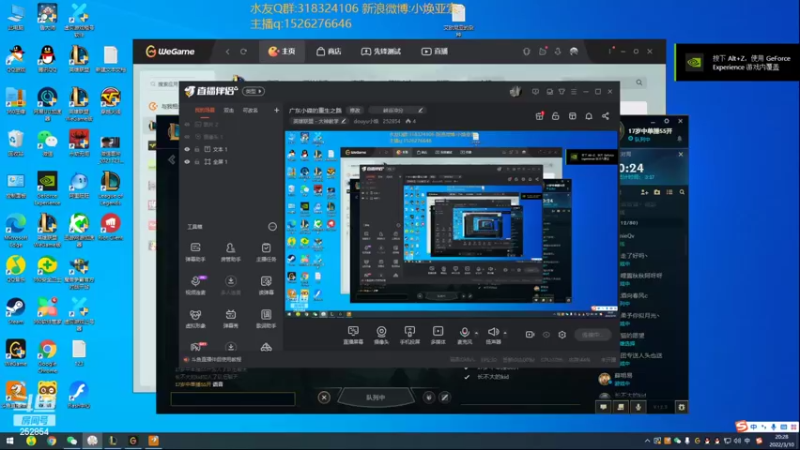The width and height of the screenshot is (800, 450).
Task: Click the taskbar clock
Action: tap(781, 441)
